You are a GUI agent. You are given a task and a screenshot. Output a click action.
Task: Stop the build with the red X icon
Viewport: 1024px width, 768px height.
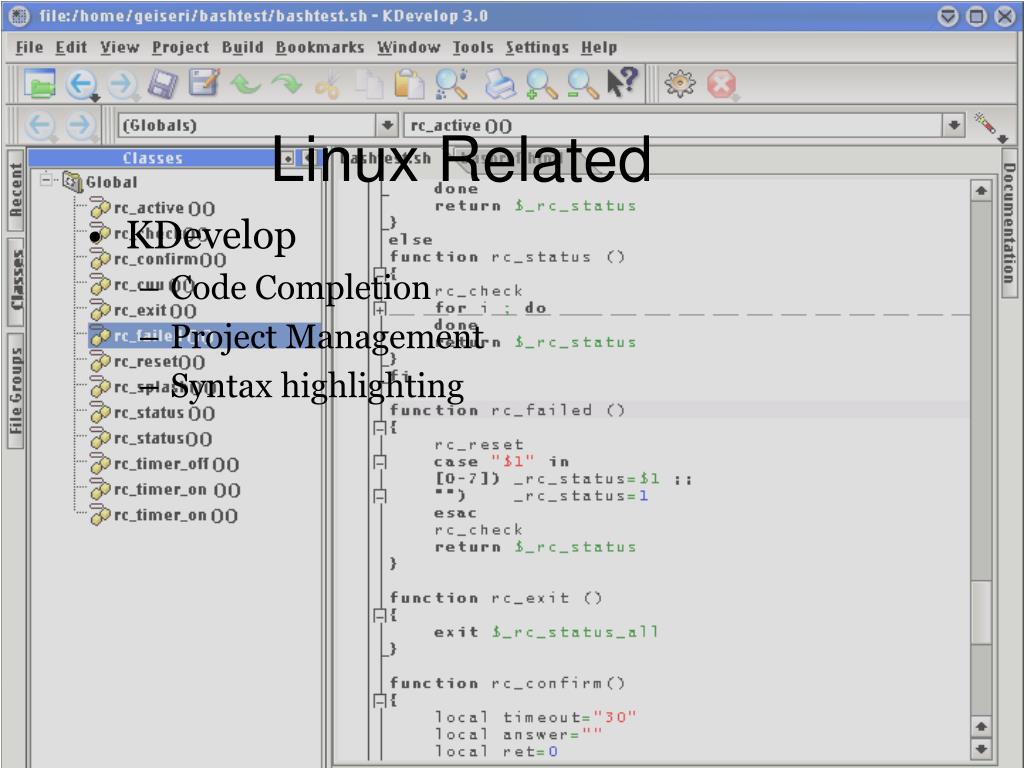coord(722,85)
